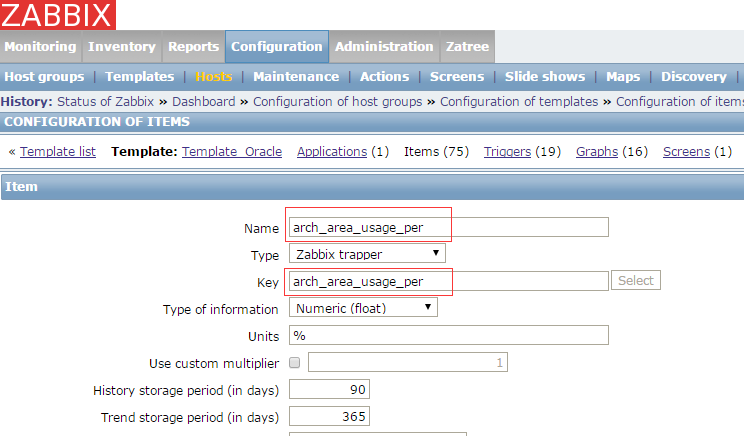Open Status of Zabbix history link
Image resolution: width=744 pixels, height=436 pixels.
(x=105, y=102)
